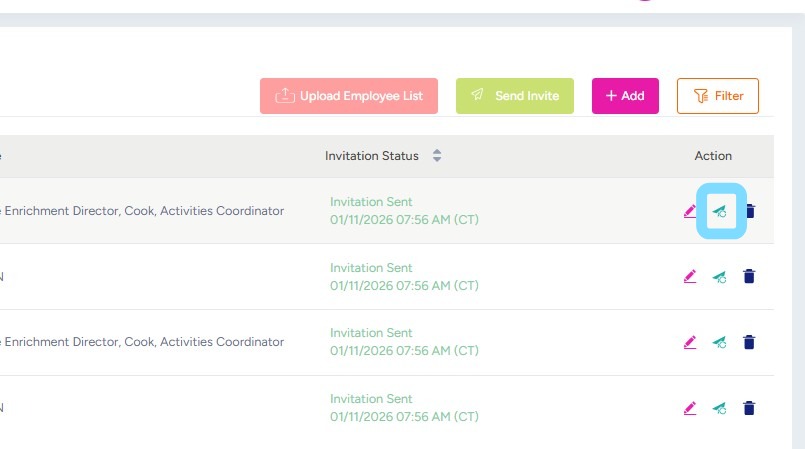
Task: Delete the fourth row employee entry
Action: (750, 408)
